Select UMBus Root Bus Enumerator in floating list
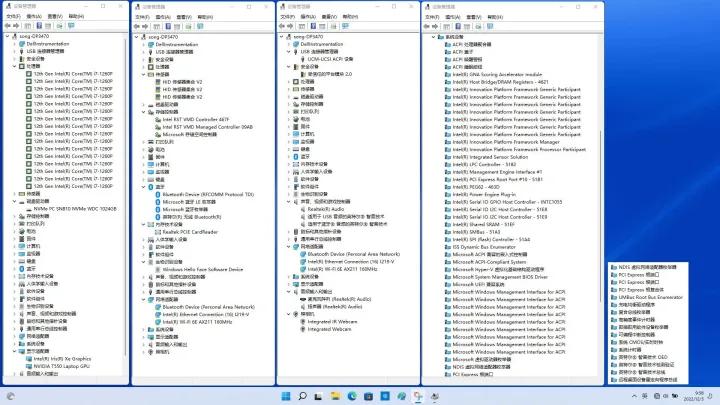This screenshot has width=720, height=405. coord(651,297)
